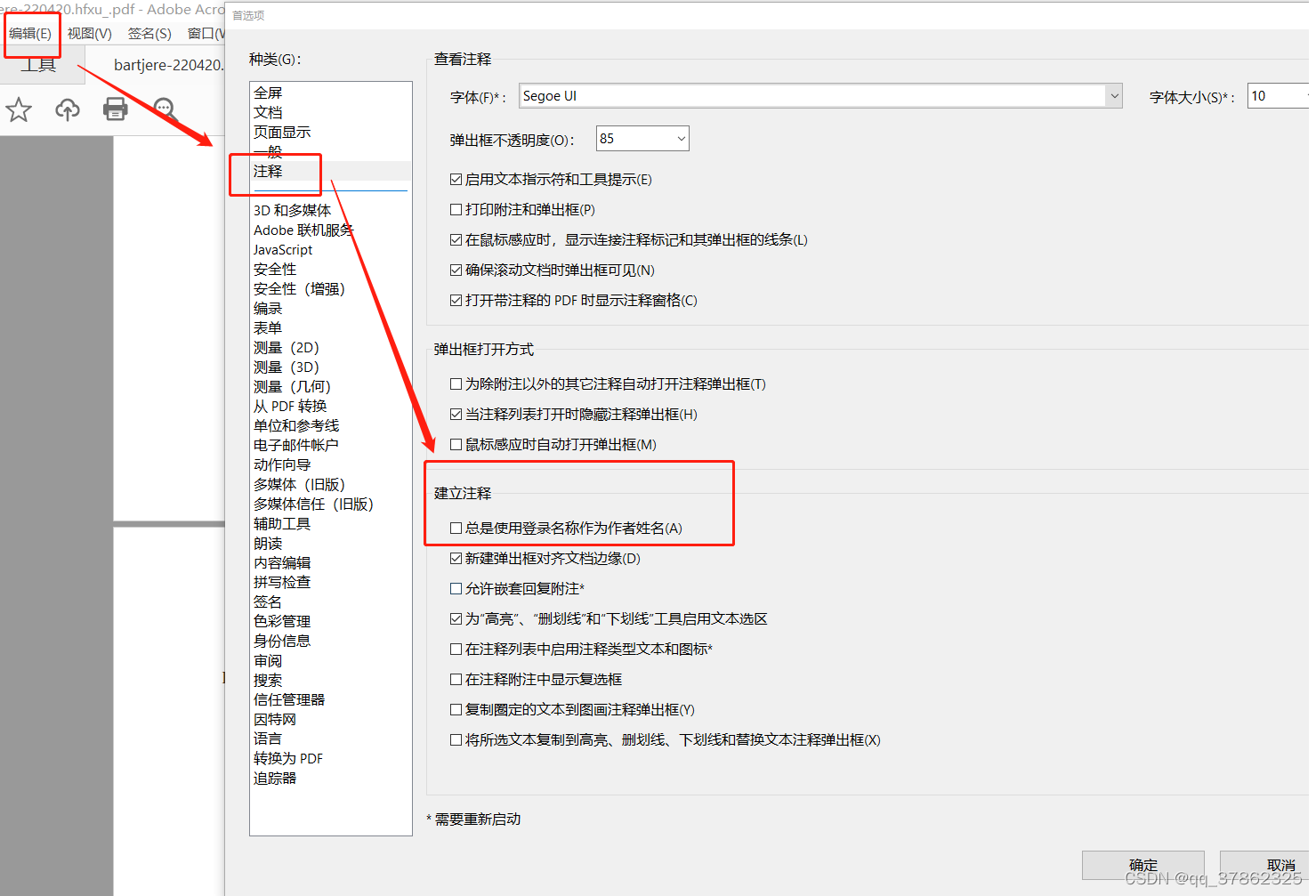The width and height of the screenshot is (1316, 896).
Task: Select 测量（几何）category
Action: (292, 386)
